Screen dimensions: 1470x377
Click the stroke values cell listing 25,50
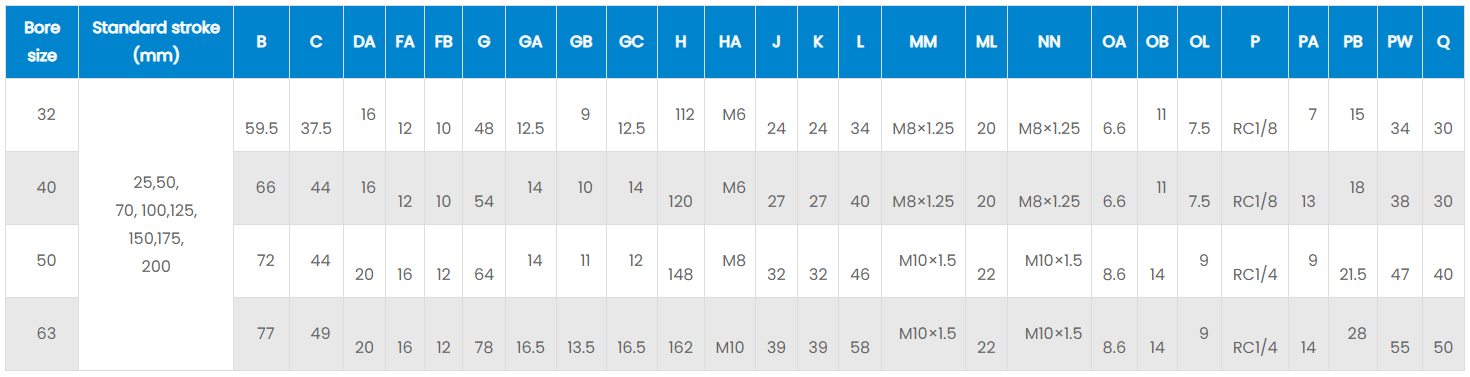click(156, 225)
